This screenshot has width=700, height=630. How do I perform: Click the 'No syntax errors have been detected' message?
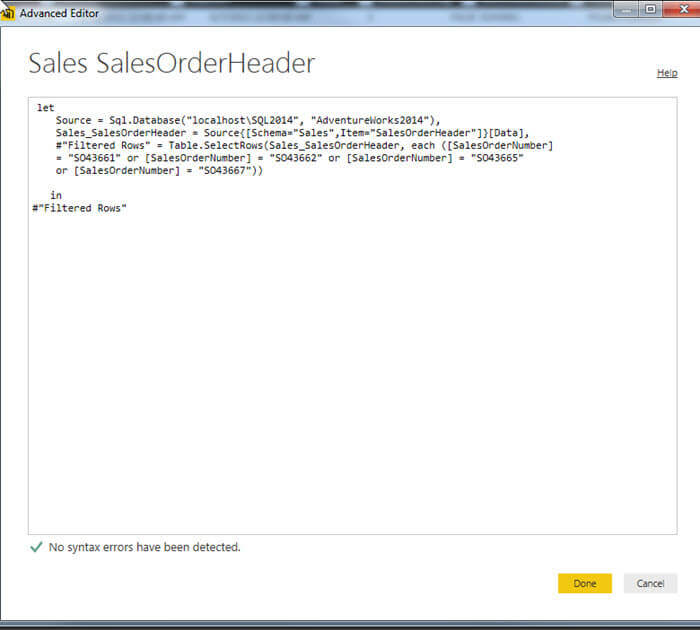pos(145,547)
